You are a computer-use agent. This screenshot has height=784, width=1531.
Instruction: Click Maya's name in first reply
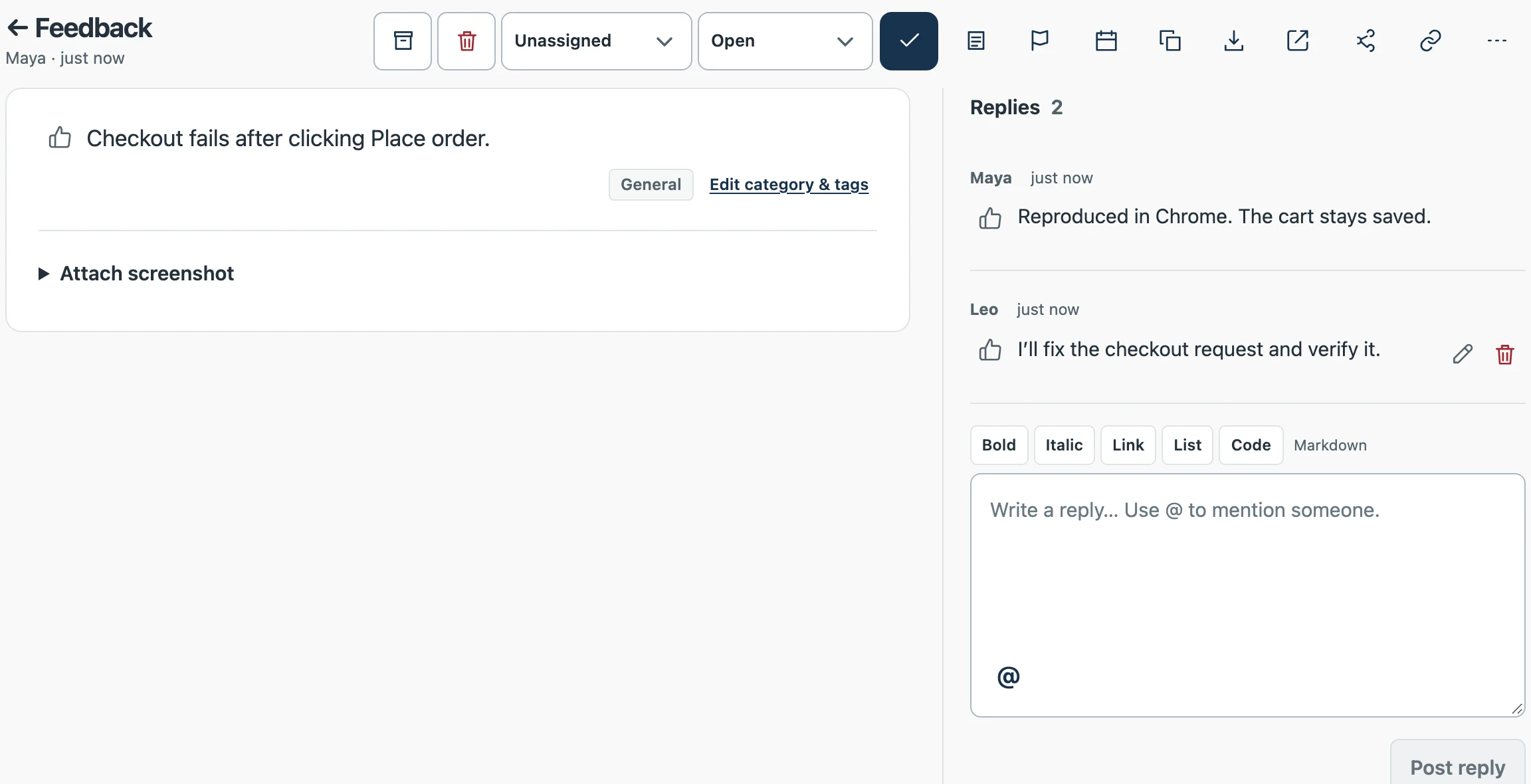[991, 178]
